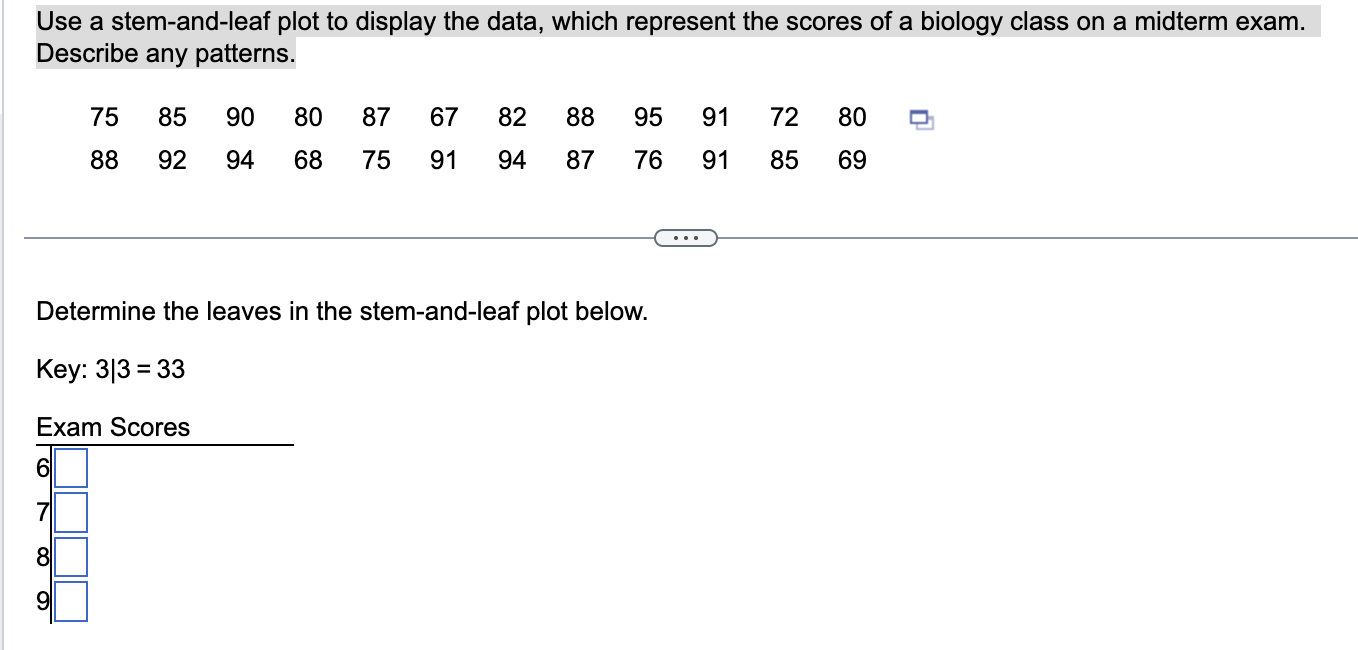Click the answer box next to stem 8
Viewport: 1358px width, 650px height.
click(x=70, y=557)
